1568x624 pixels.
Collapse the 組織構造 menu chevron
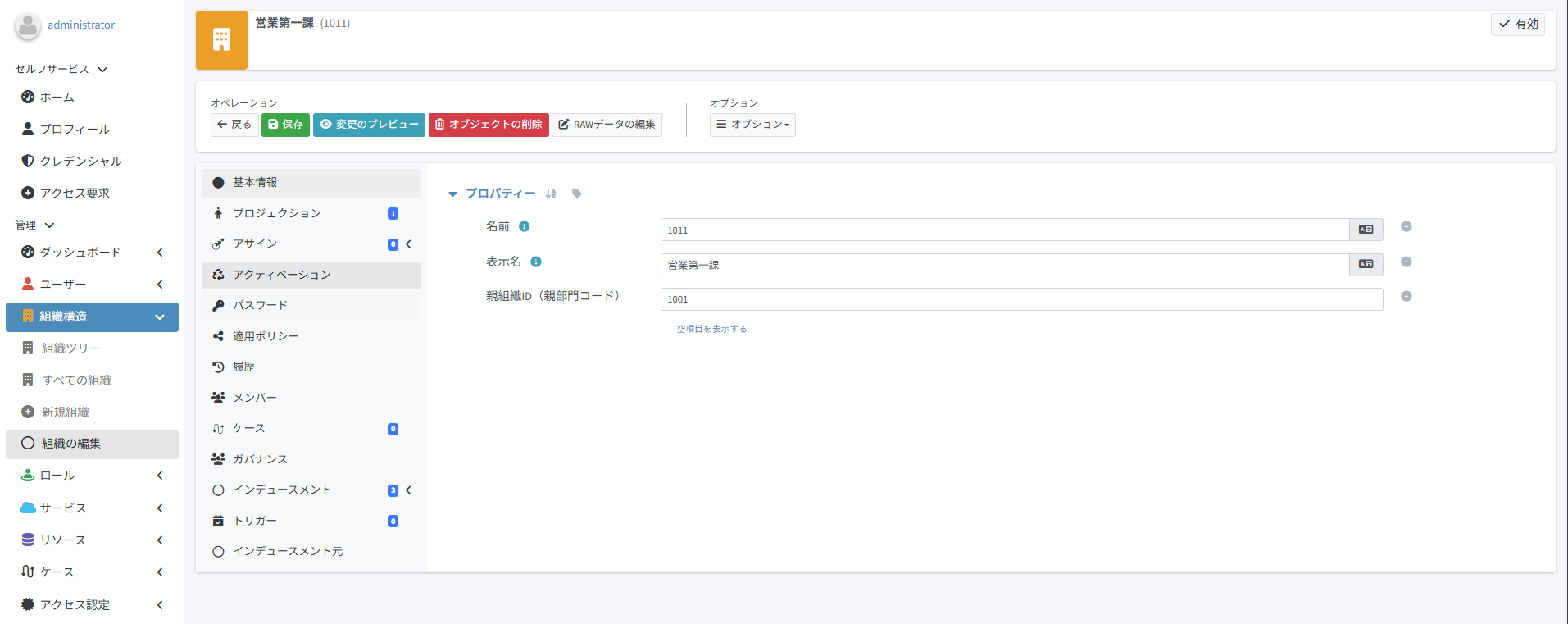(x=160, y=317)
